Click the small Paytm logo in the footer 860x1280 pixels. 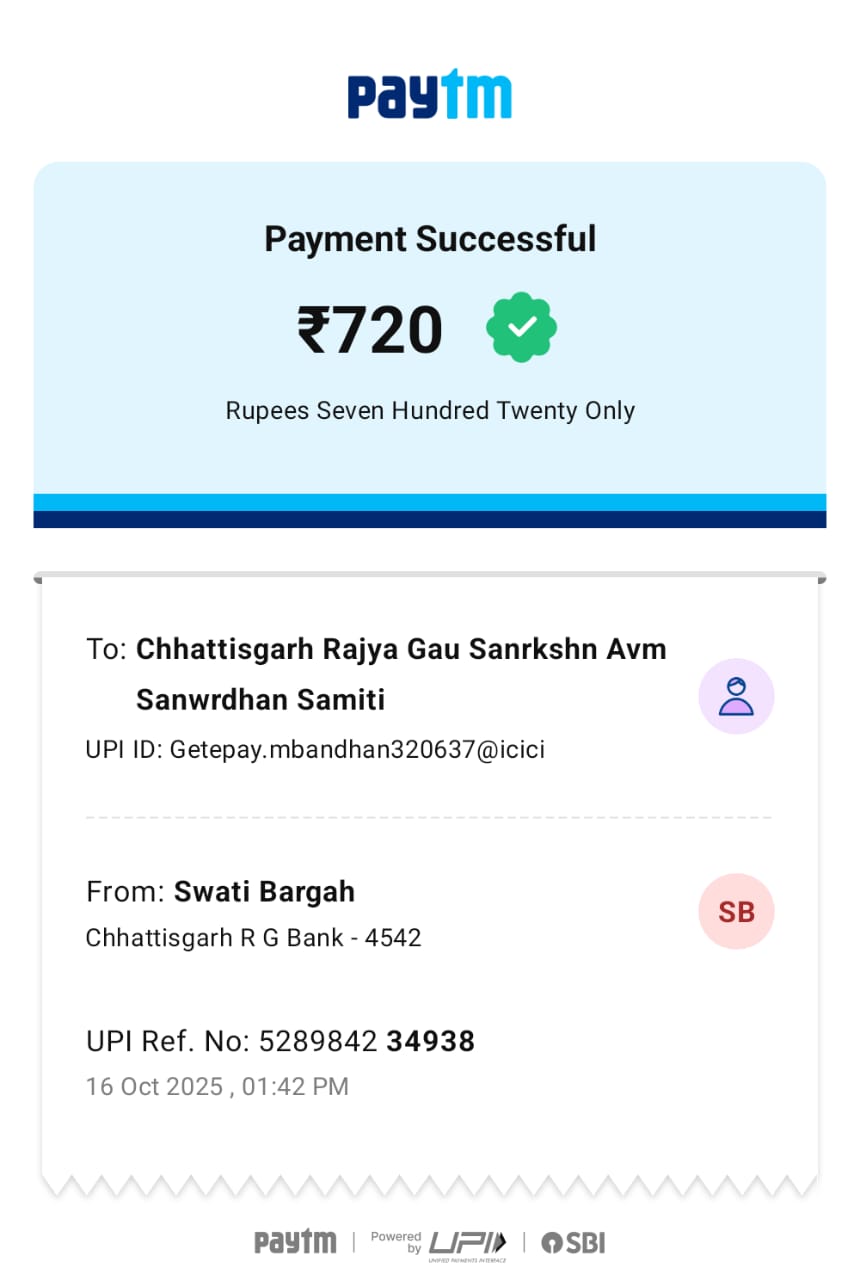coord(295,1242)
